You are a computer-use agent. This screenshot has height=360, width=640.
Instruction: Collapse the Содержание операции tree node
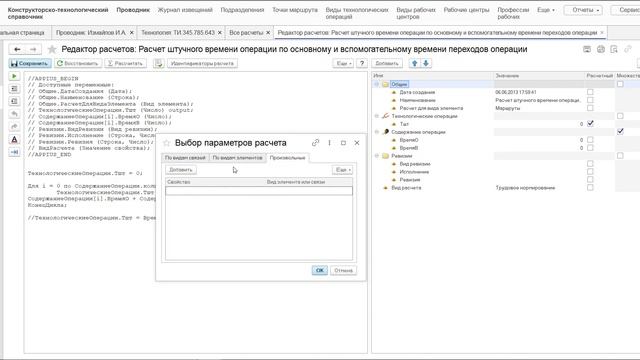point(377,132)
